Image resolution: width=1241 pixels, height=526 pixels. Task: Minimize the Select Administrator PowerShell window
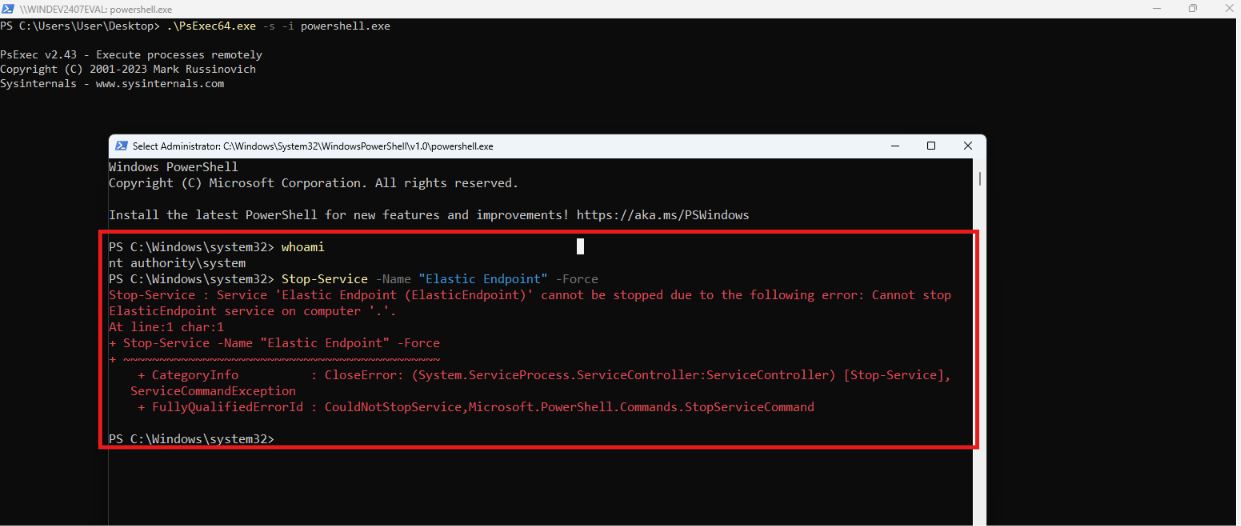pyautogui.click(x=894, y=146)
